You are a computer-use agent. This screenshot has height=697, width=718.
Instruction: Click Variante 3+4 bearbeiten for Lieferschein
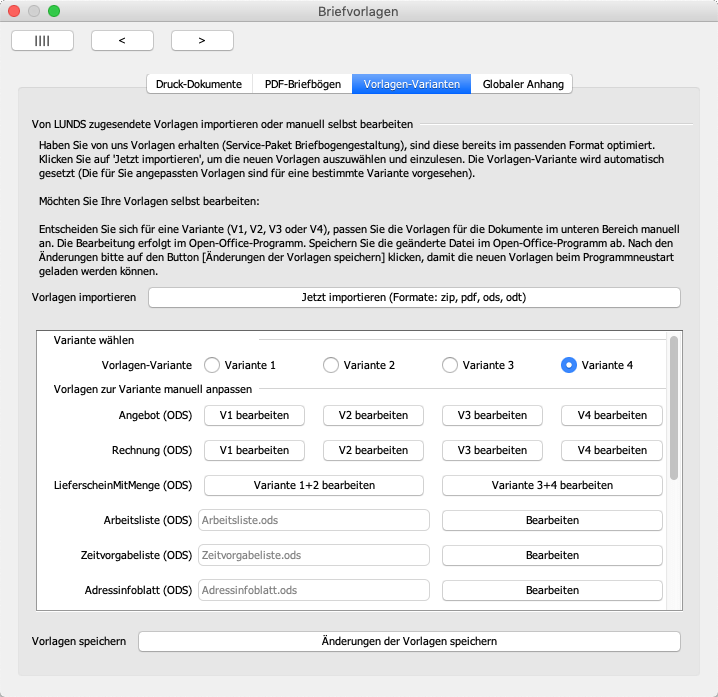click(x=552, y=485)
